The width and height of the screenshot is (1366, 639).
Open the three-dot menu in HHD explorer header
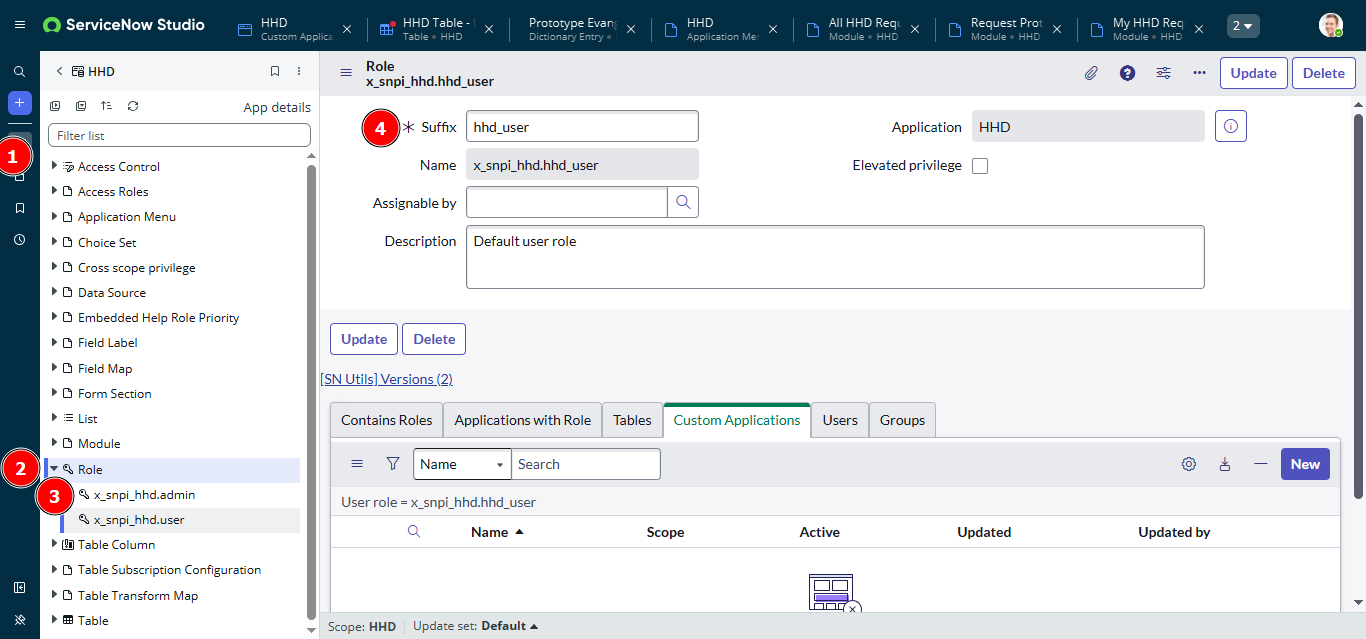[x=299, y=72]
